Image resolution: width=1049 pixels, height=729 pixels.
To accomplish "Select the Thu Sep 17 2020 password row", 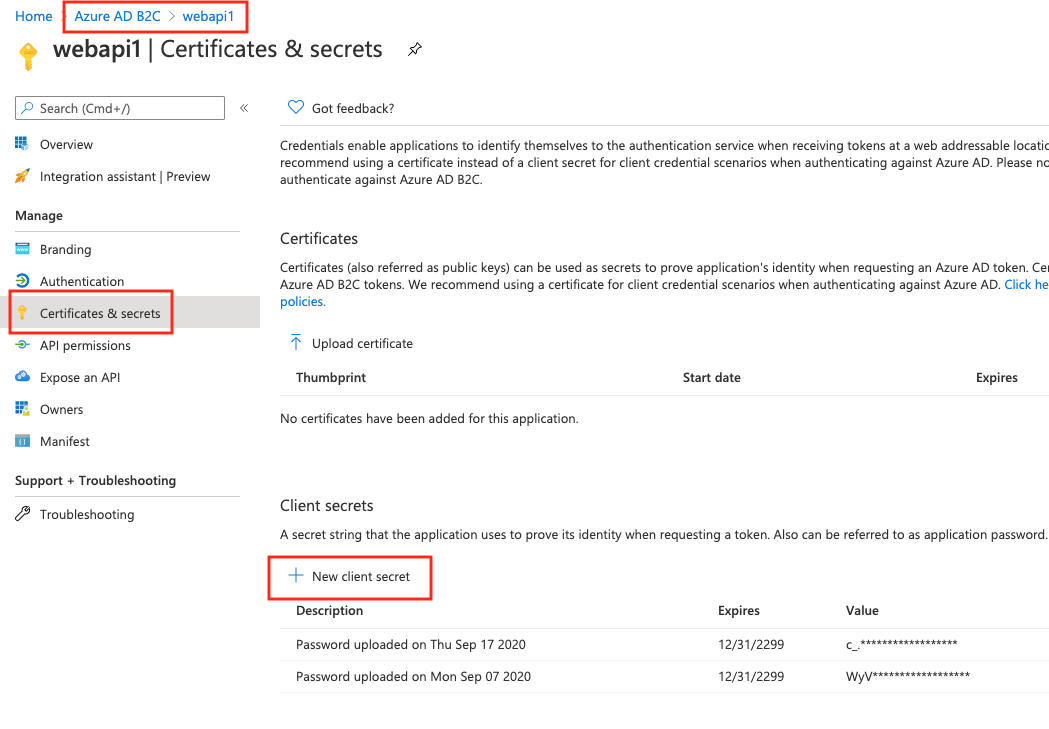I will coord(664,645).
